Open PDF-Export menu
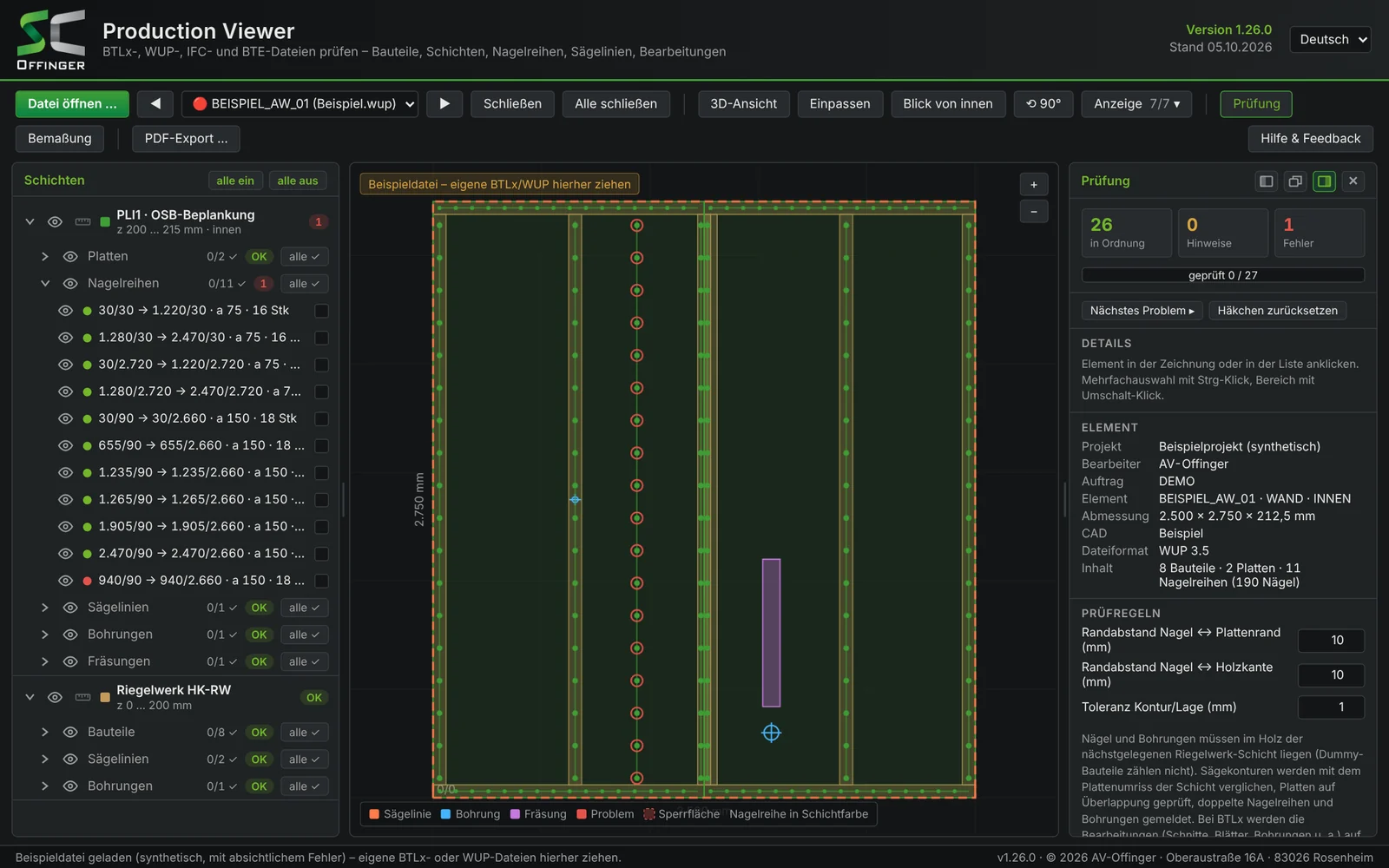This screenshot has width=1389, height=868. pyautogui.click(x=186, y=138)
